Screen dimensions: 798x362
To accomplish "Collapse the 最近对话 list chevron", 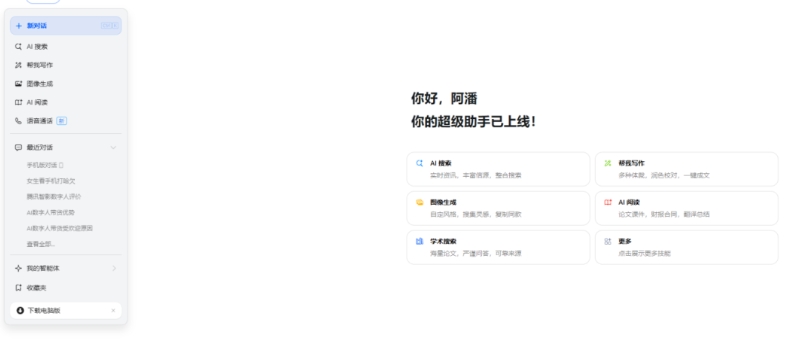I will (113, 148).
